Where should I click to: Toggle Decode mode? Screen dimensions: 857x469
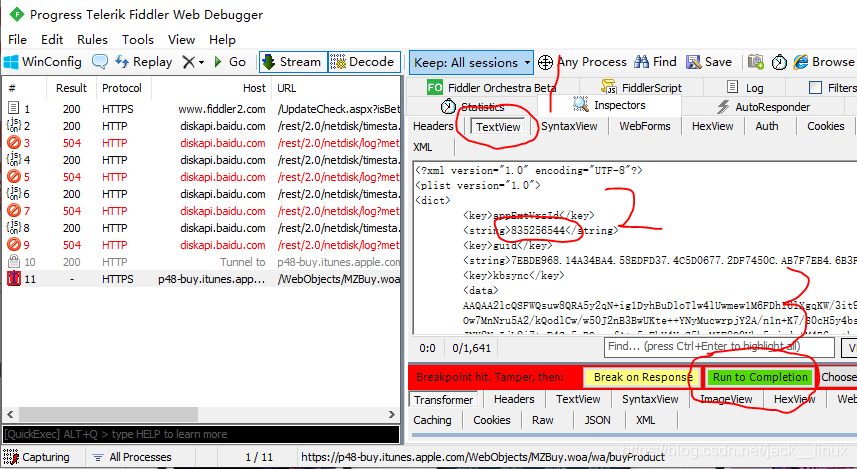[x=365, y=62]
